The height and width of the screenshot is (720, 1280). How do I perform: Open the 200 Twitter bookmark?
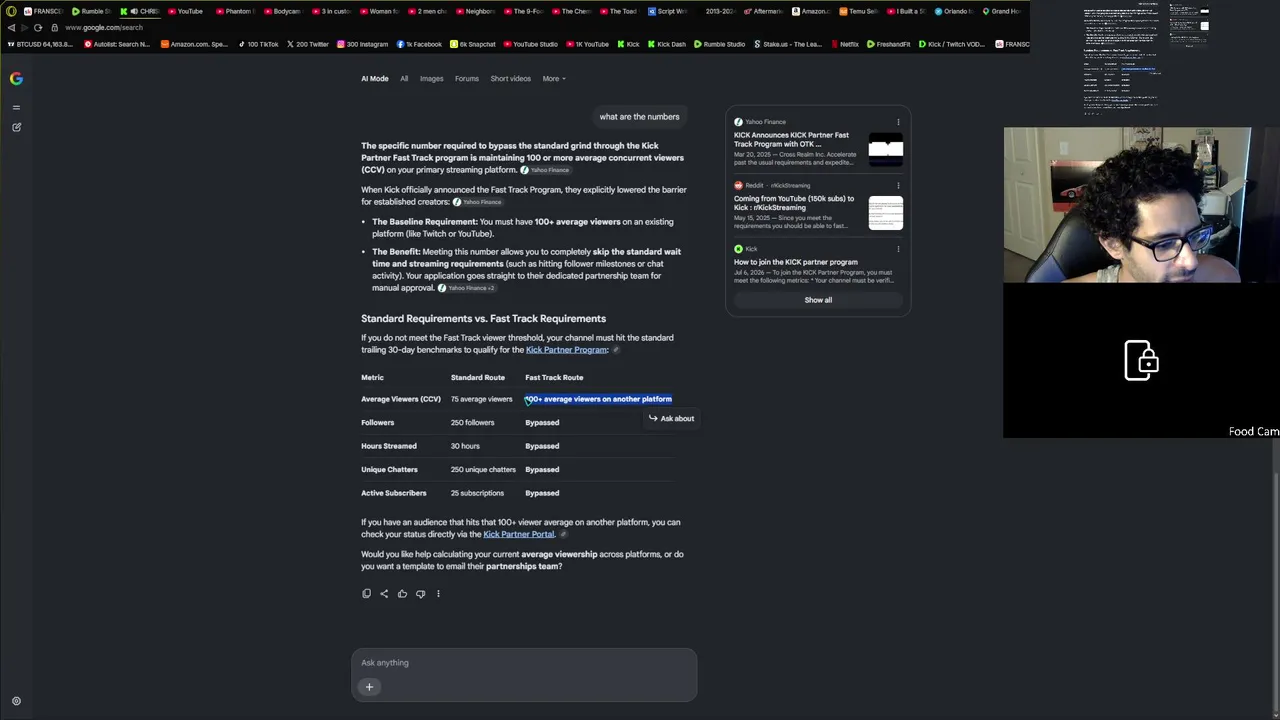(x=307, y=44)
